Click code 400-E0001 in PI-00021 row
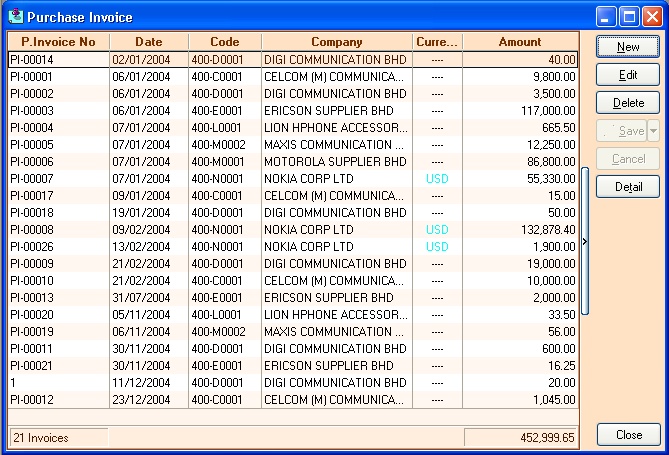This screenshot has width=669, height=455. 225,366
